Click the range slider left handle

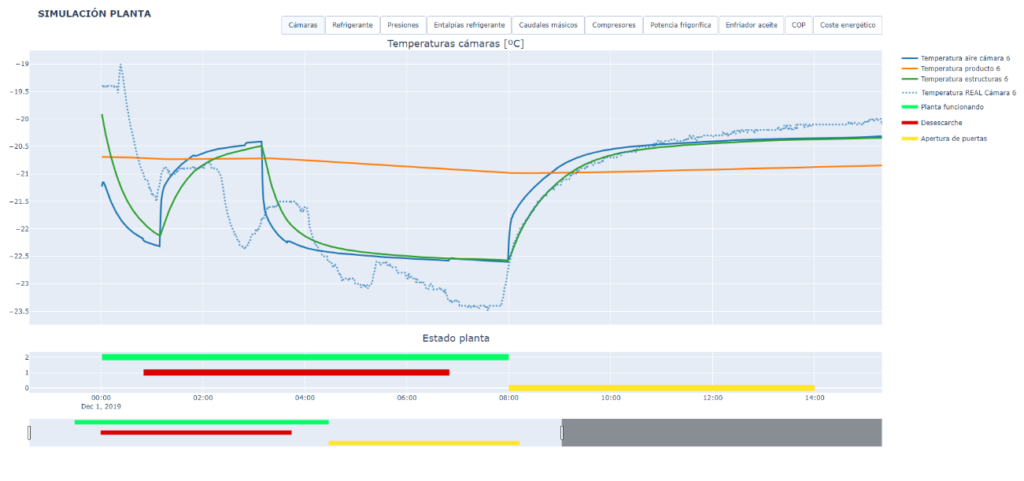point(29,432)
